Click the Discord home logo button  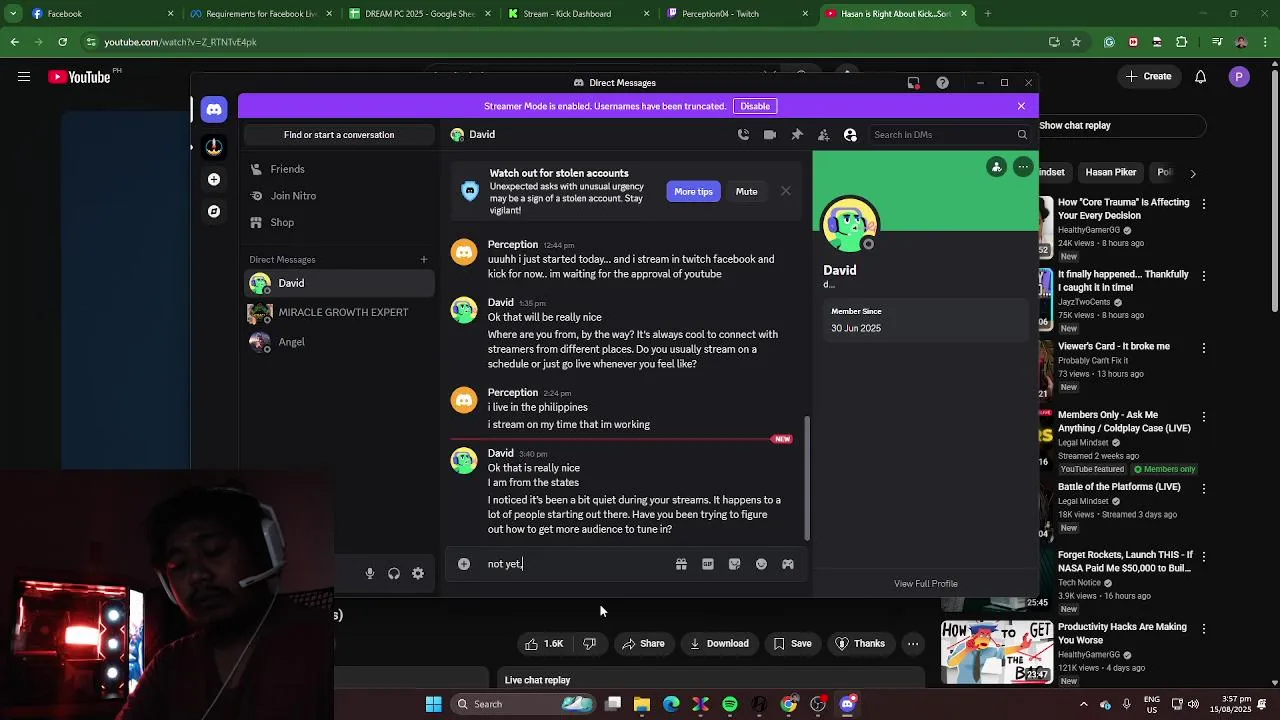[x=214, y=109]
